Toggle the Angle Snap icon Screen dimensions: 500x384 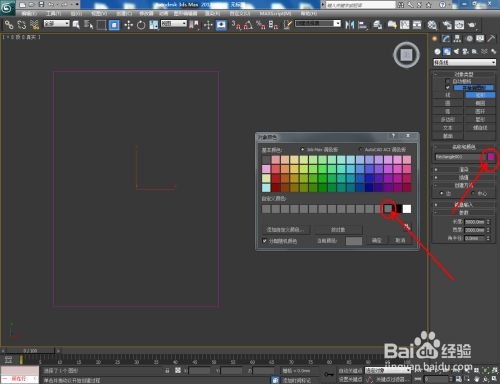click(248, 25)
